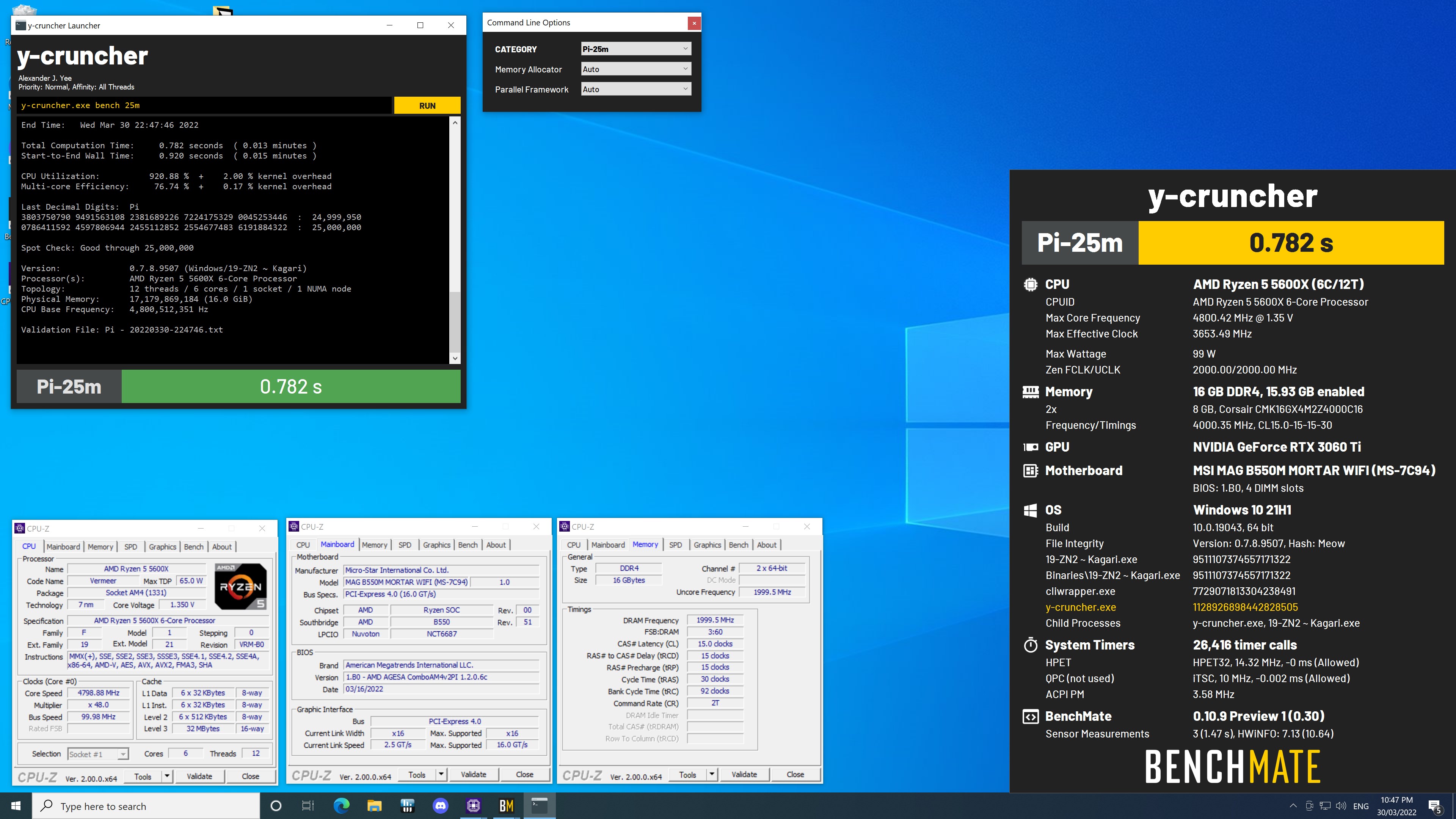This screenshot has height=819, width=1456.
Task: Switch to Memory tab in first CPU-Z window
Action: pos(100,546)
